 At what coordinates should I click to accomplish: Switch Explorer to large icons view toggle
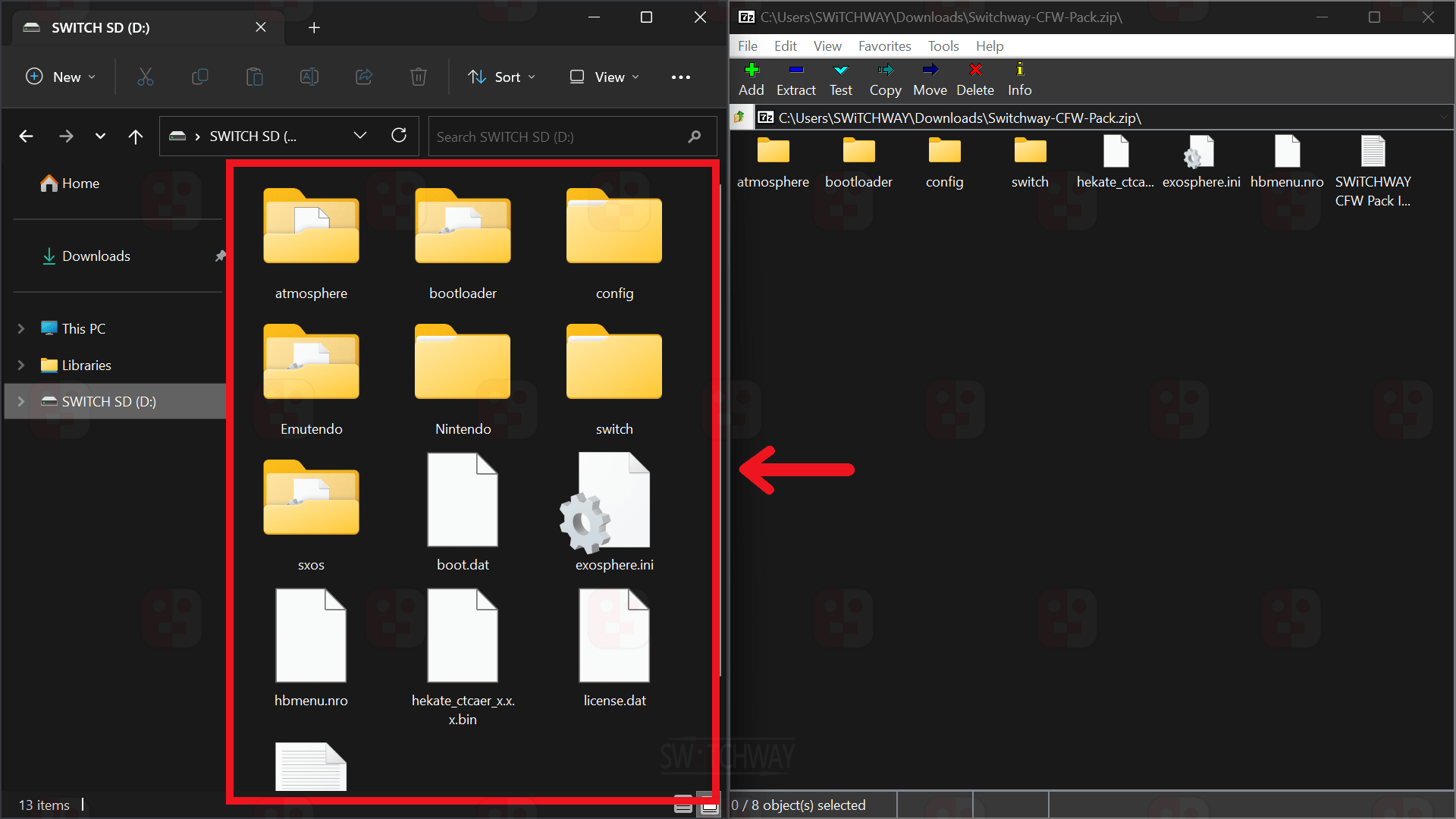point(710,806)
